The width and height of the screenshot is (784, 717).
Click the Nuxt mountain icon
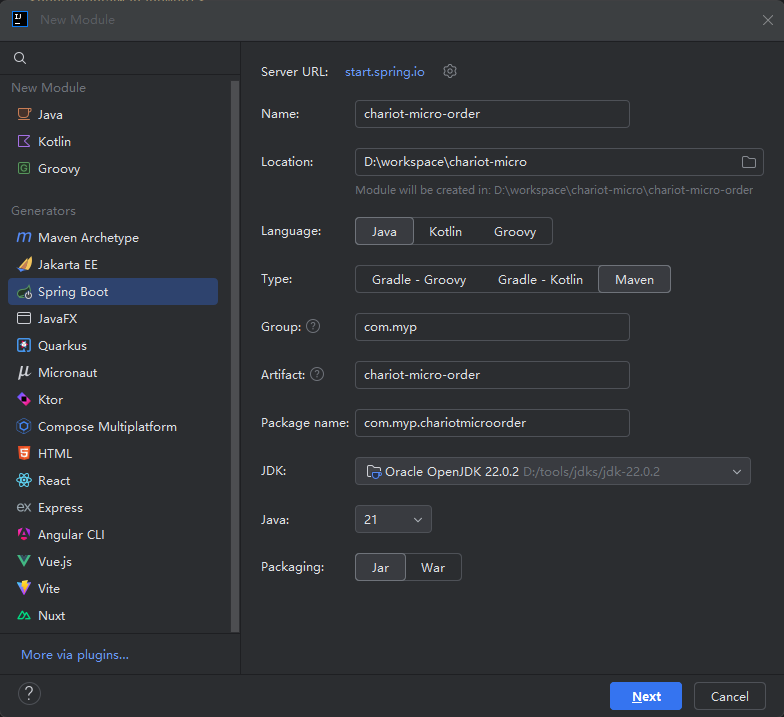[24, 615]
